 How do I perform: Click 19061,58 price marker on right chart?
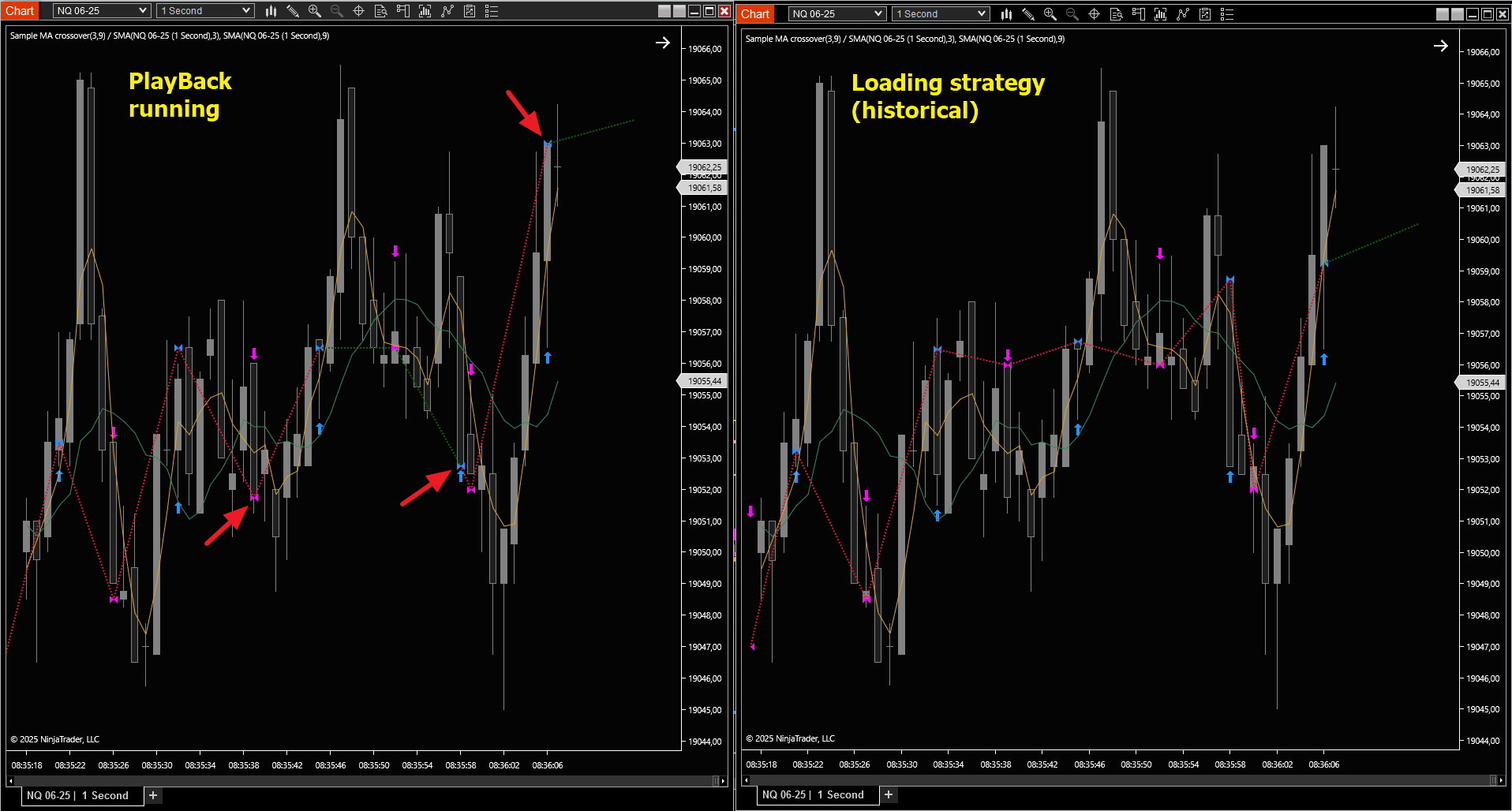1480,190
